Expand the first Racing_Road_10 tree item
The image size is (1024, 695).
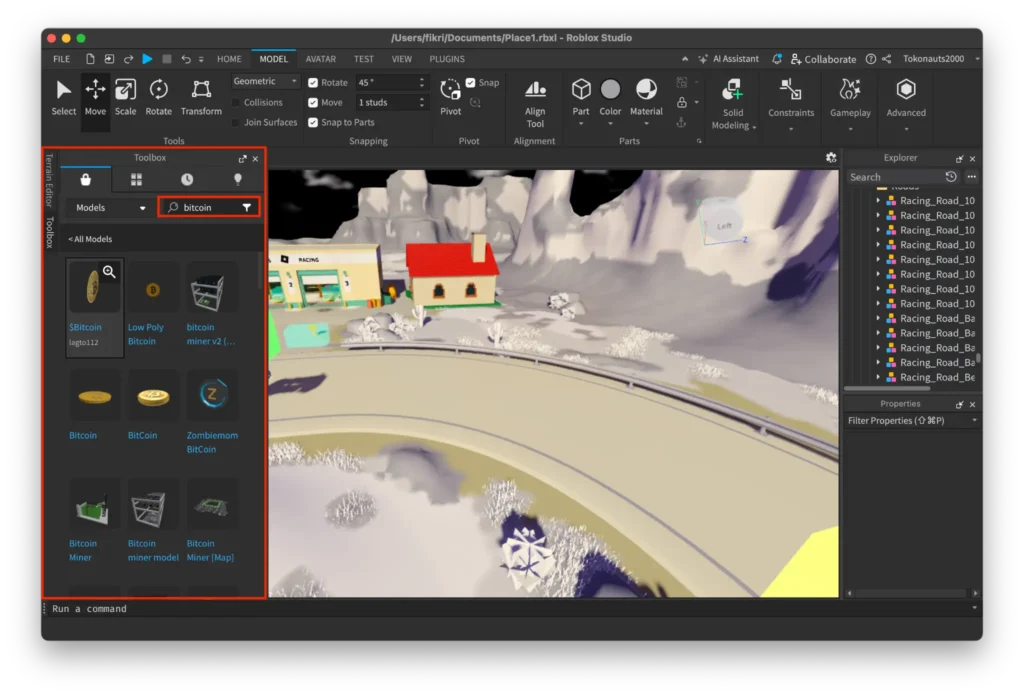tap(878, 201)
